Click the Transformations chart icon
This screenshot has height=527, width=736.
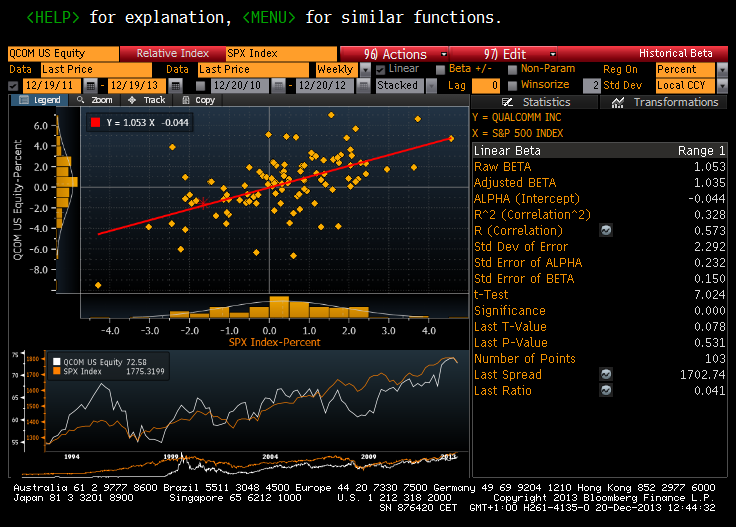point(618,102)
